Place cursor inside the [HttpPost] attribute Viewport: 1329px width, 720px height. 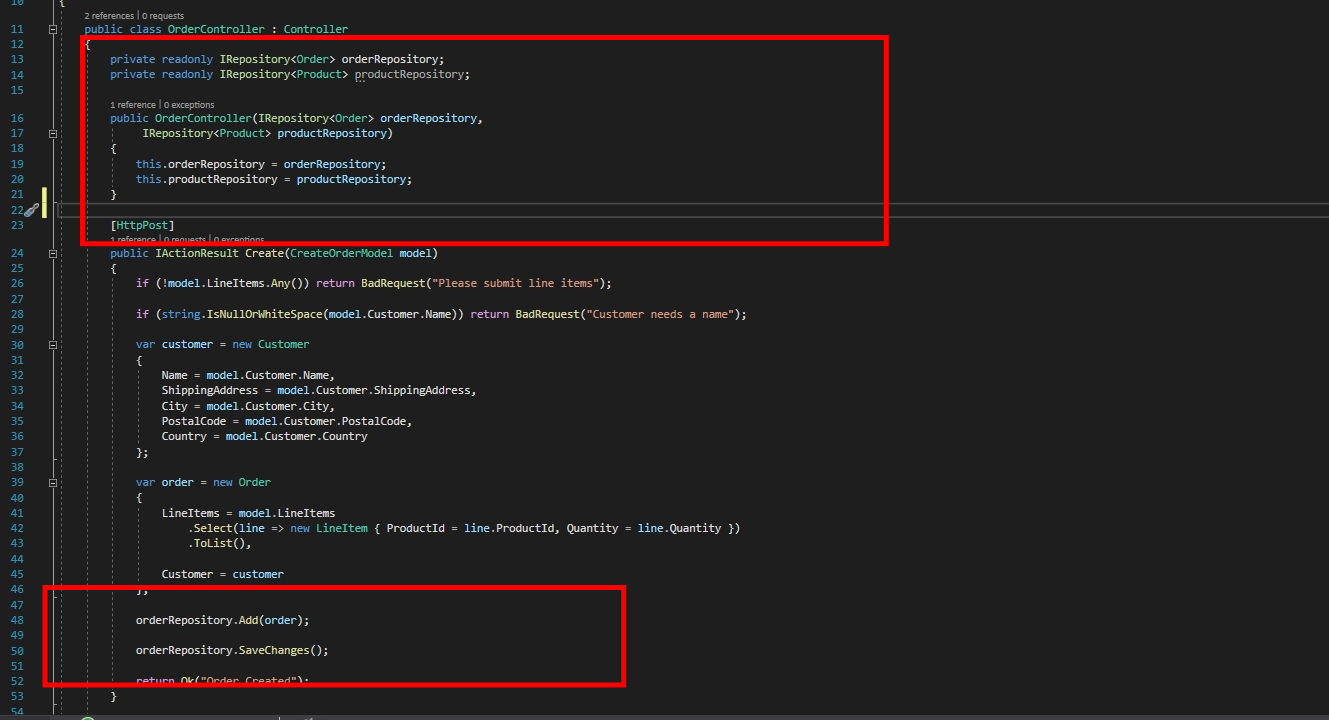click(141, 224)
